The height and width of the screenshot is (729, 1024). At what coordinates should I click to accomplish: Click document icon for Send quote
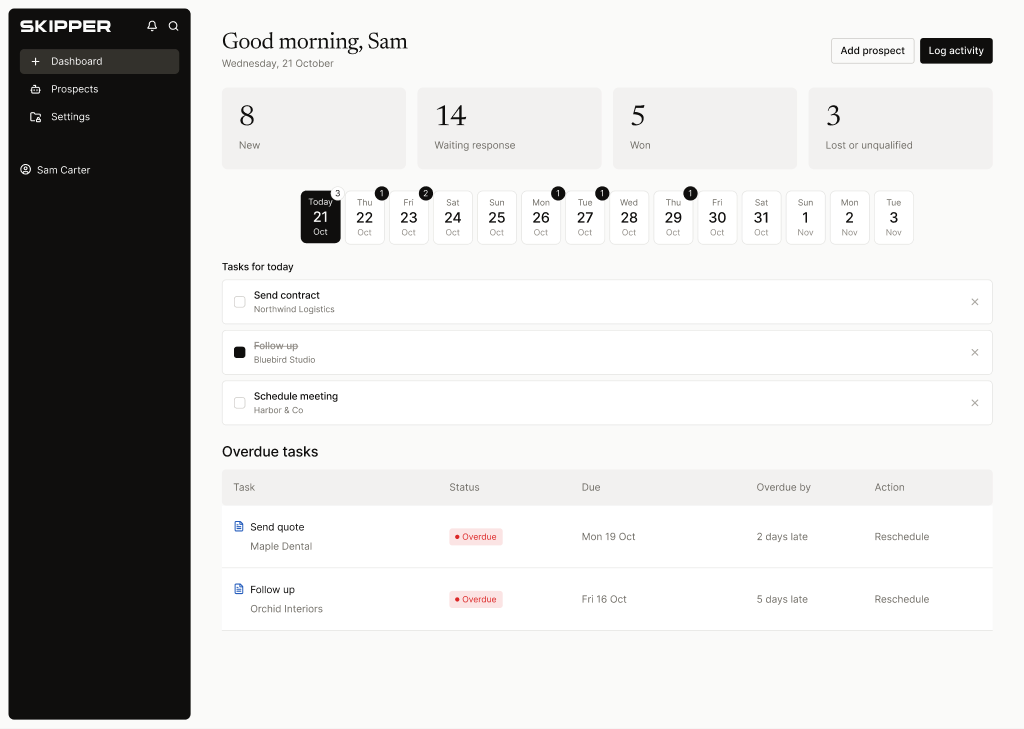click(x=239, y=526)
